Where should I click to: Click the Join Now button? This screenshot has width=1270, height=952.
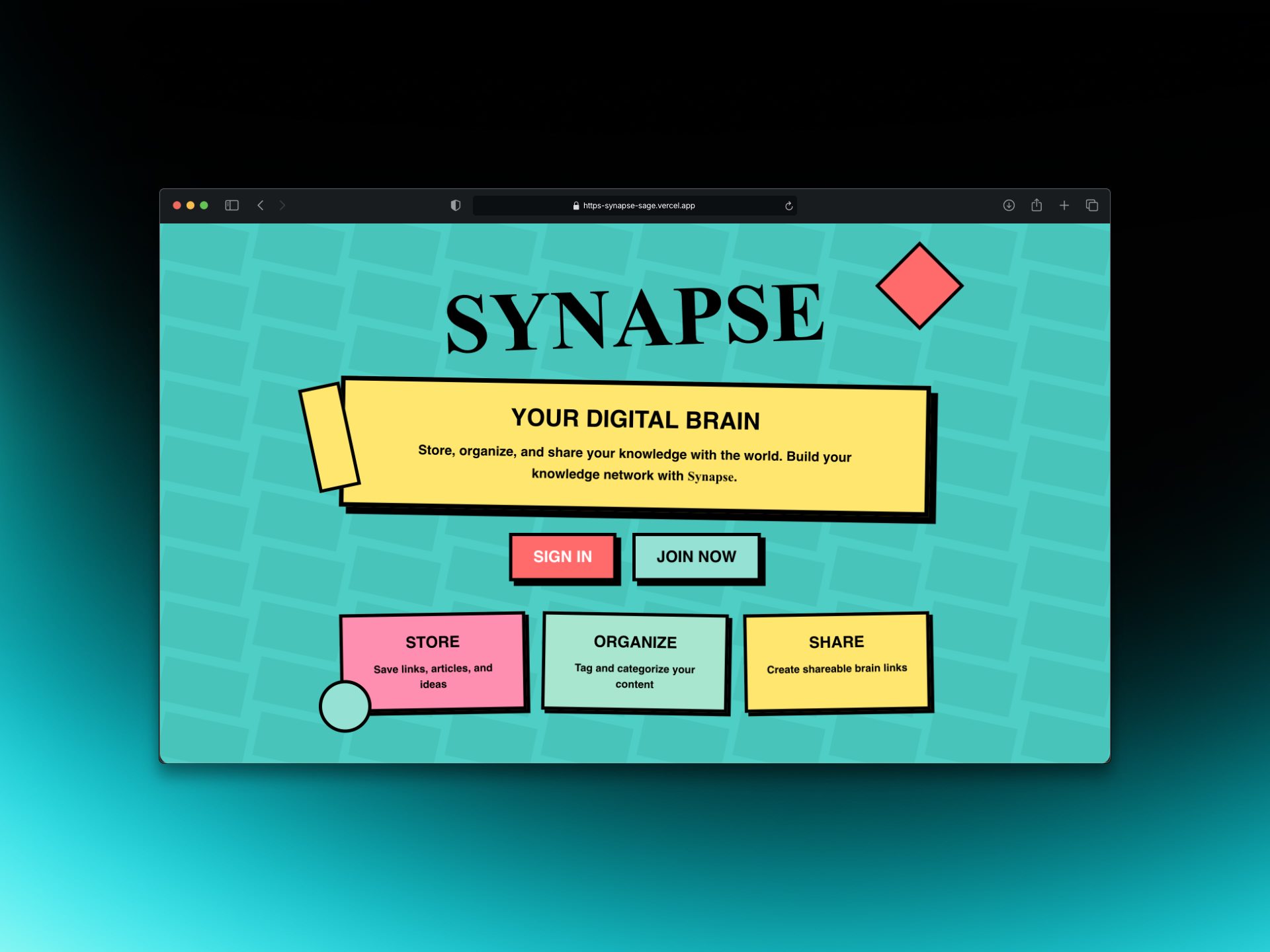[x=697, y=557]
